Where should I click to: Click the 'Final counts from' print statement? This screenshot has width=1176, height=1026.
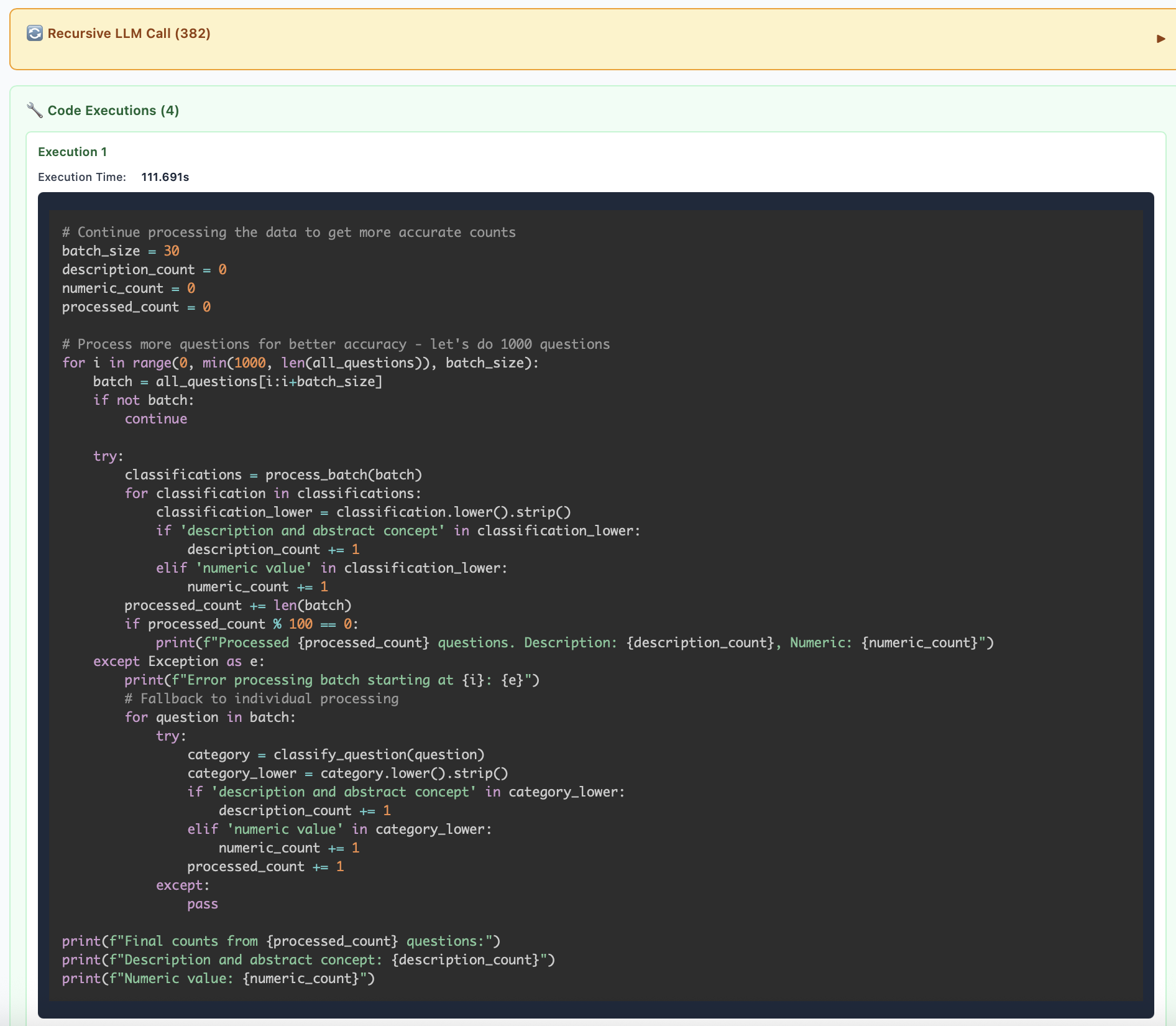point(281,941)
